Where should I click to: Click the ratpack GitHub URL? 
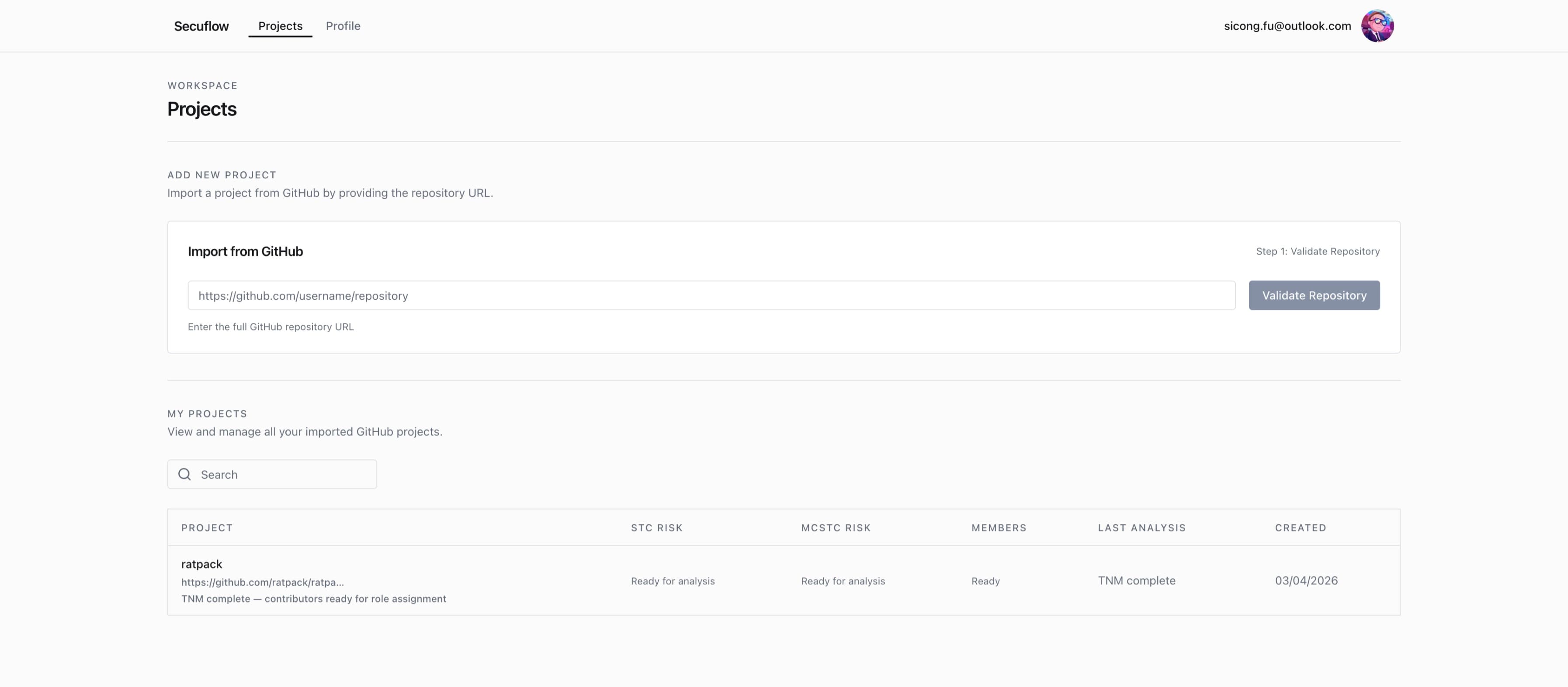pos(262,583)
